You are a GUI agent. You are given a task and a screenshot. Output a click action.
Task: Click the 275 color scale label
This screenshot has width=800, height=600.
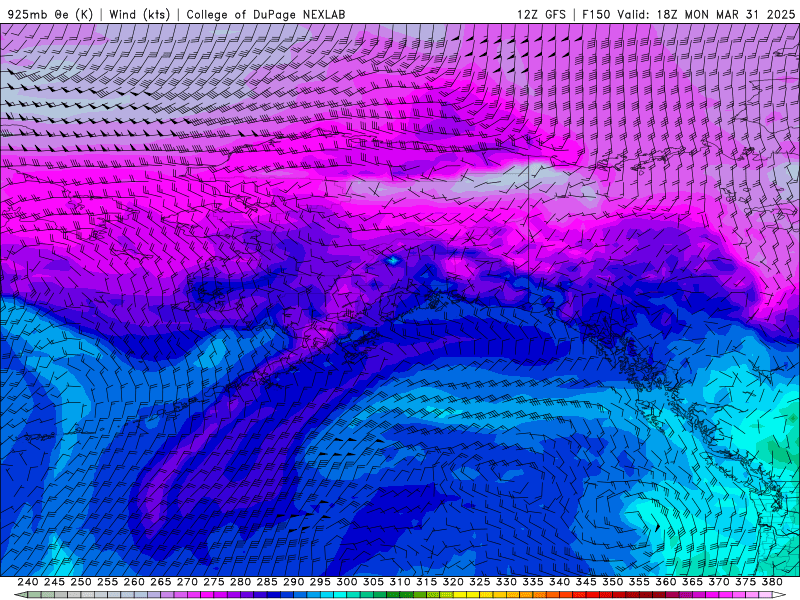(214, 582)
